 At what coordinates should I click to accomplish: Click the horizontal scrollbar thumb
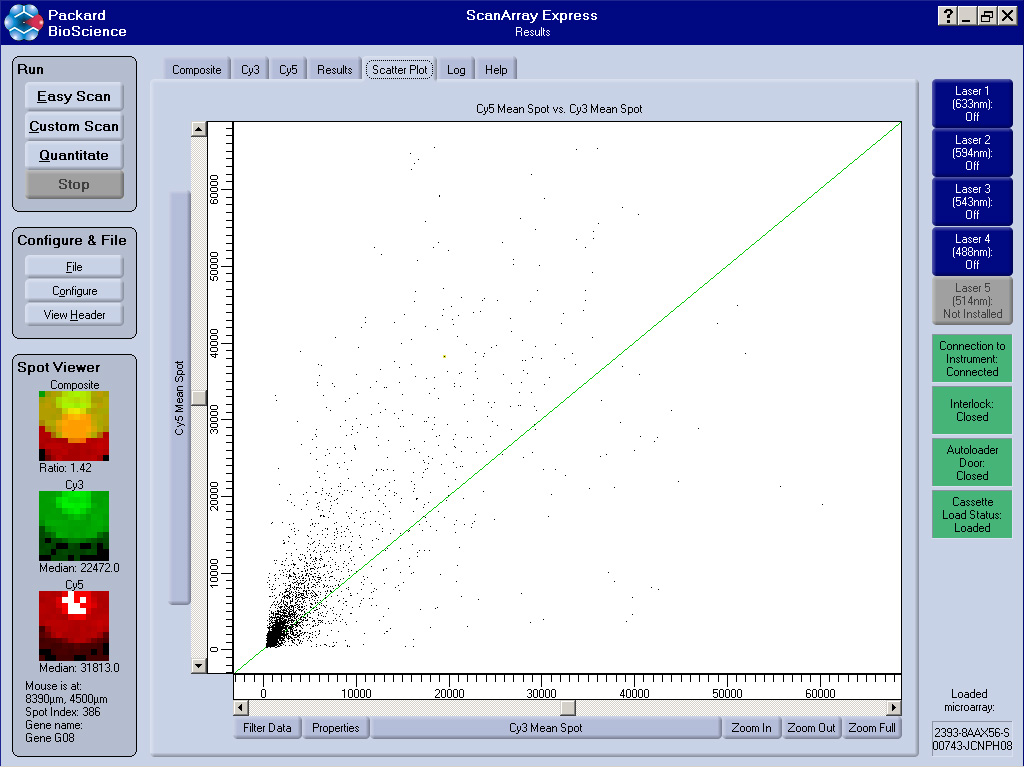568,707
